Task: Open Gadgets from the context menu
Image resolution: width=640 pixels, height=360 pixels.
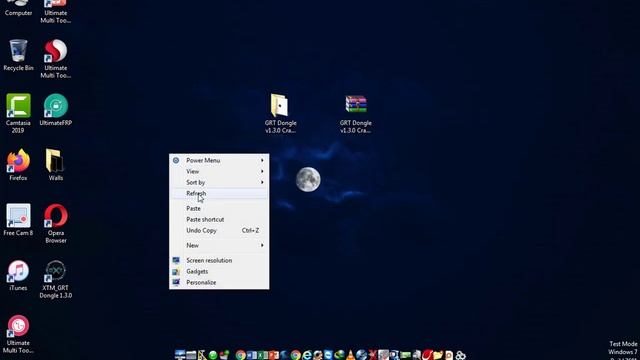Action: coord(219,271)
